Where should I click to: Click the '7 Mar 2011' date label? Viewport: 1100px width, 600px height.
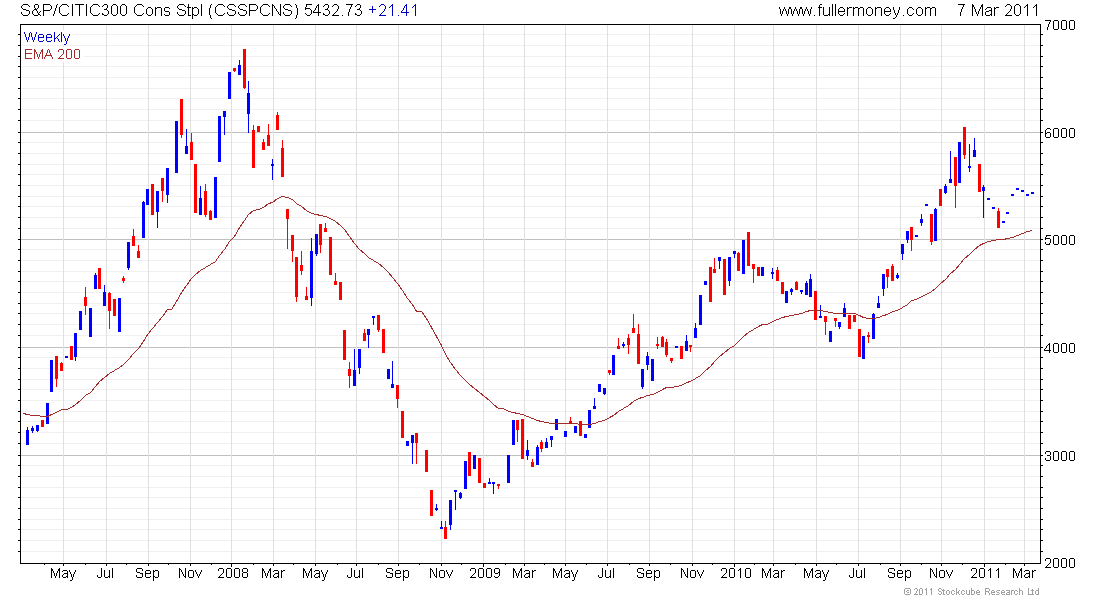pyautogui.click(x=998, y=11)
